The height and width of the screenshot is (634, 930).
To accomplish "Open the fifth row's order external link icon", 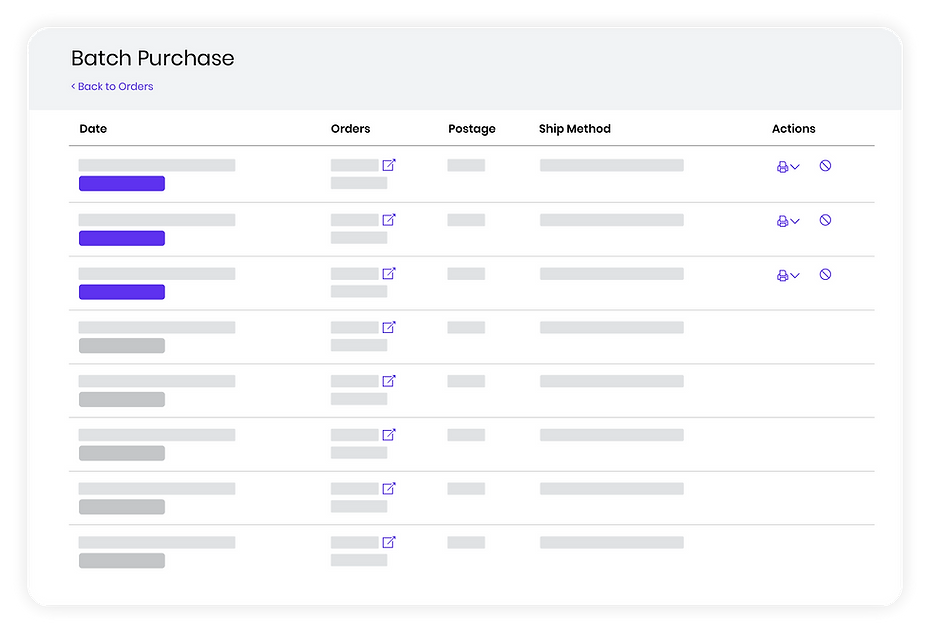I will [x=389, y=381].
